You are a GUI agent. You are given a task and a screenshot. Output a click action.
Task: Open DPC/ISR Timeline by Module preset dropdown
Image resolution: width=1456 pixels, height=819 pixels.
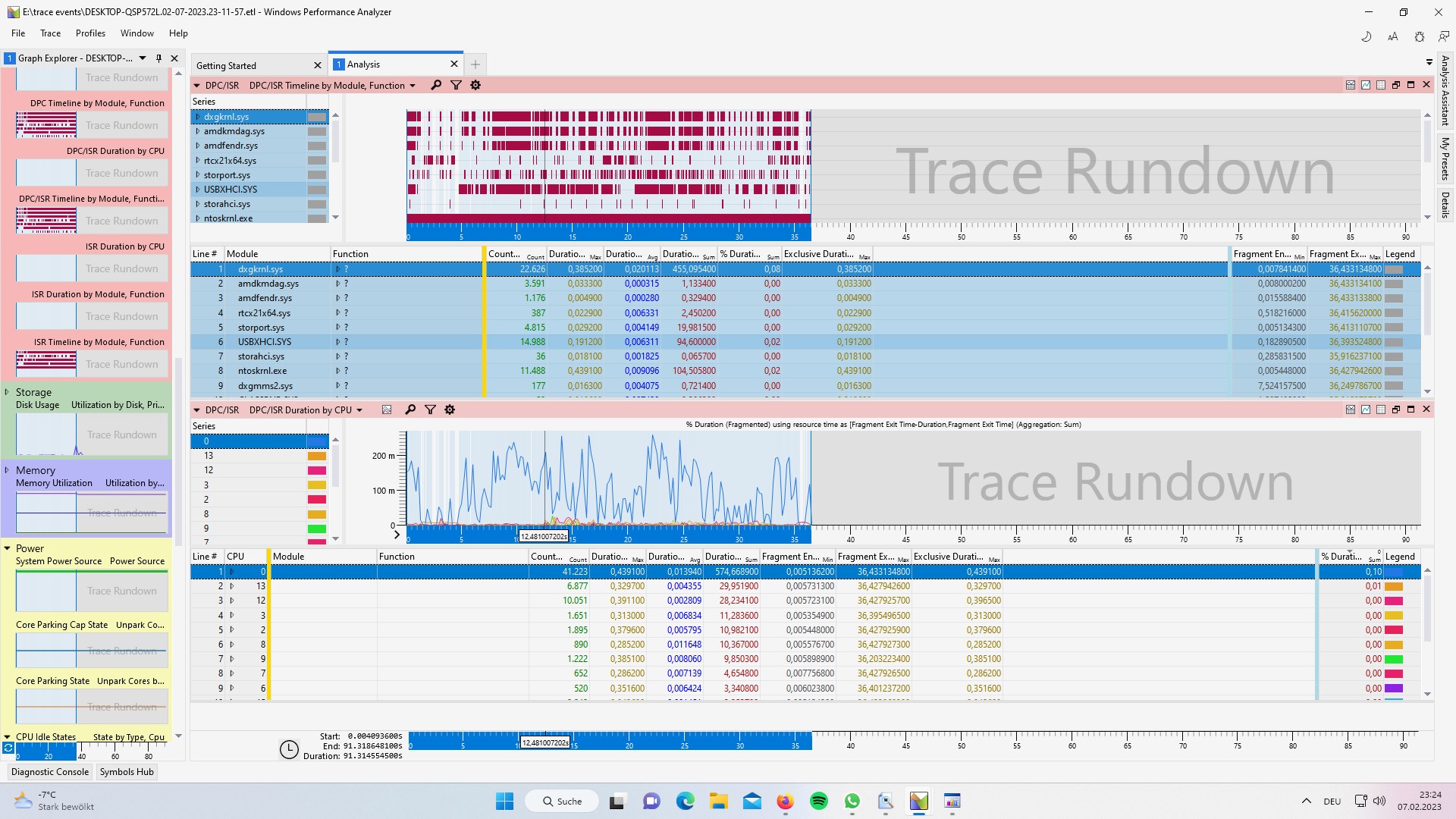tap(413, 86)
